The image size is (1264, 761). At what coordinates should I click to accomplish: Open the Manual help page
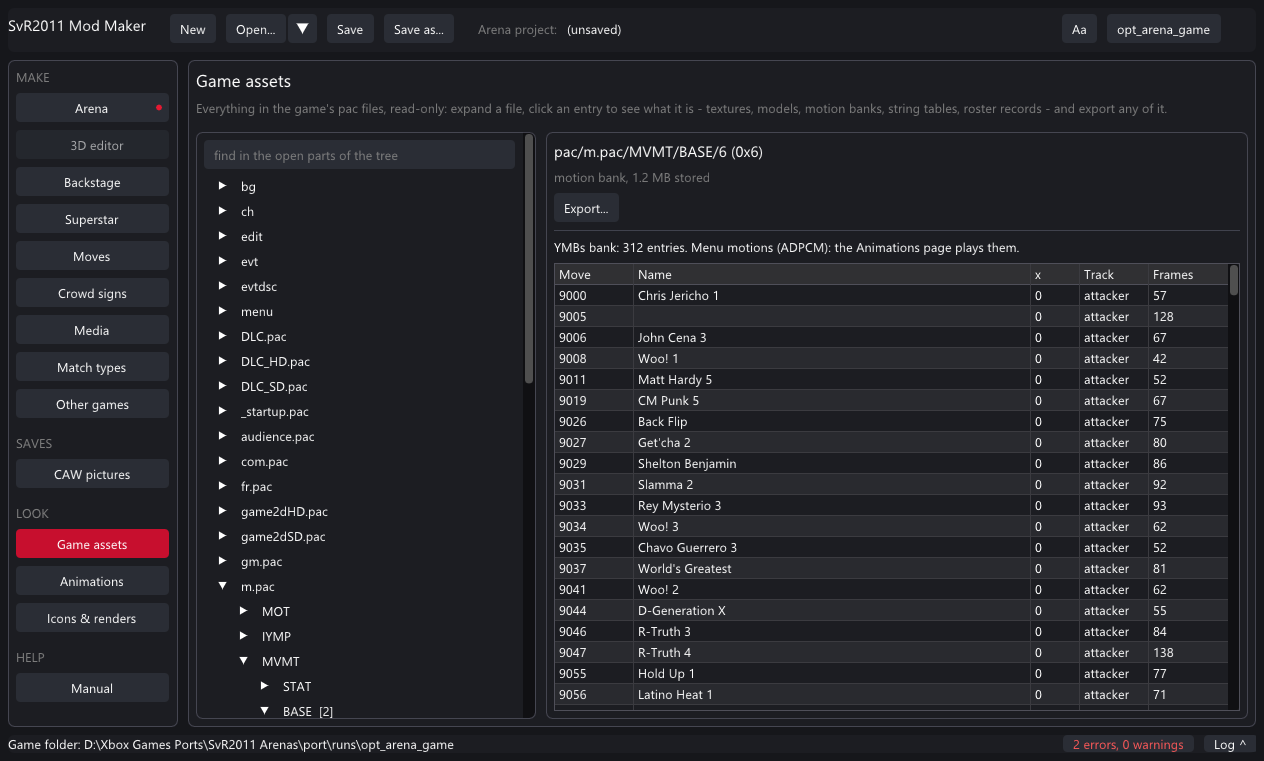[x=92, y=688]
